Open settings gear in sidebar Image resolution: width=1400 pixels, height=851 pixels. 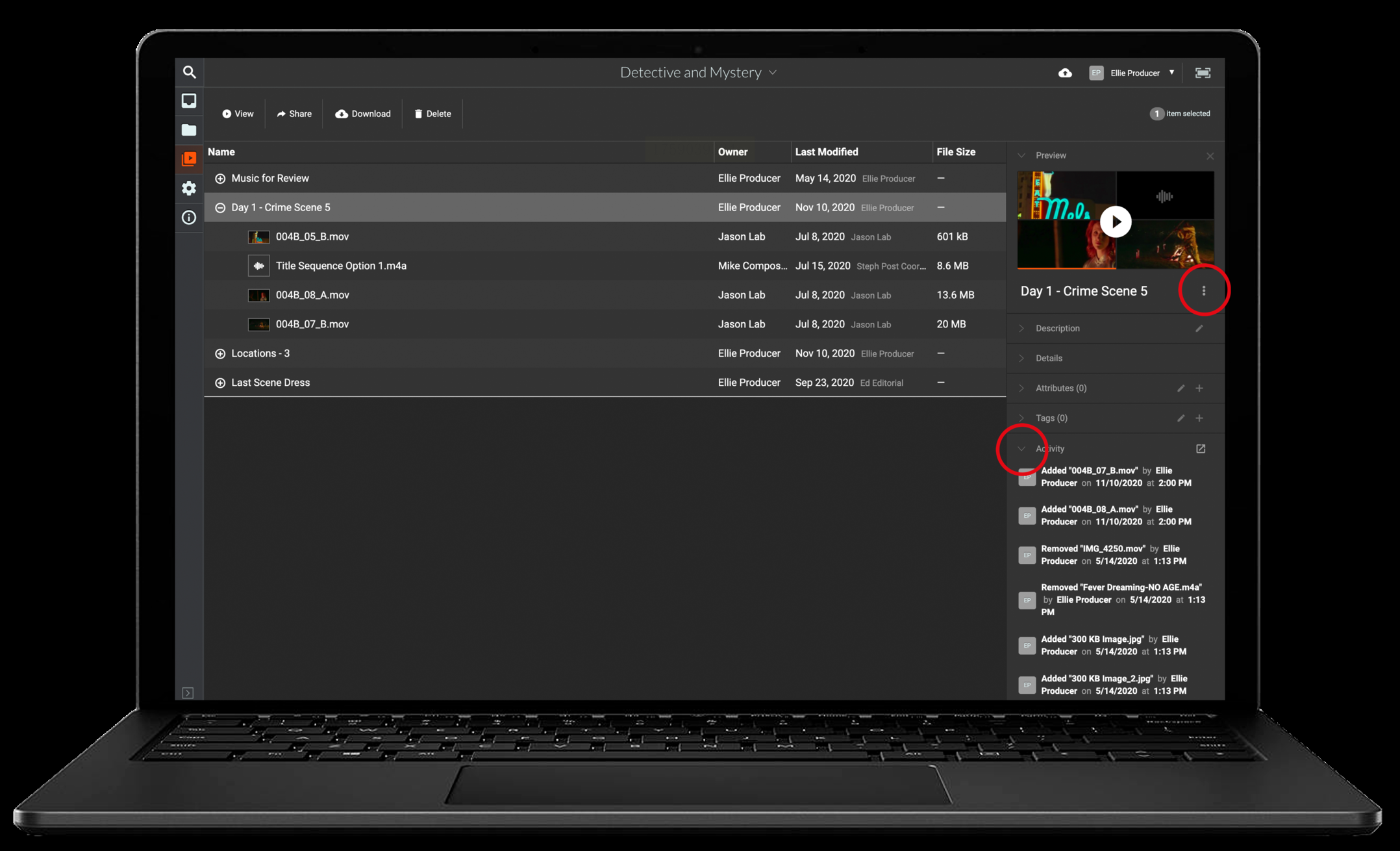(189, 188)
